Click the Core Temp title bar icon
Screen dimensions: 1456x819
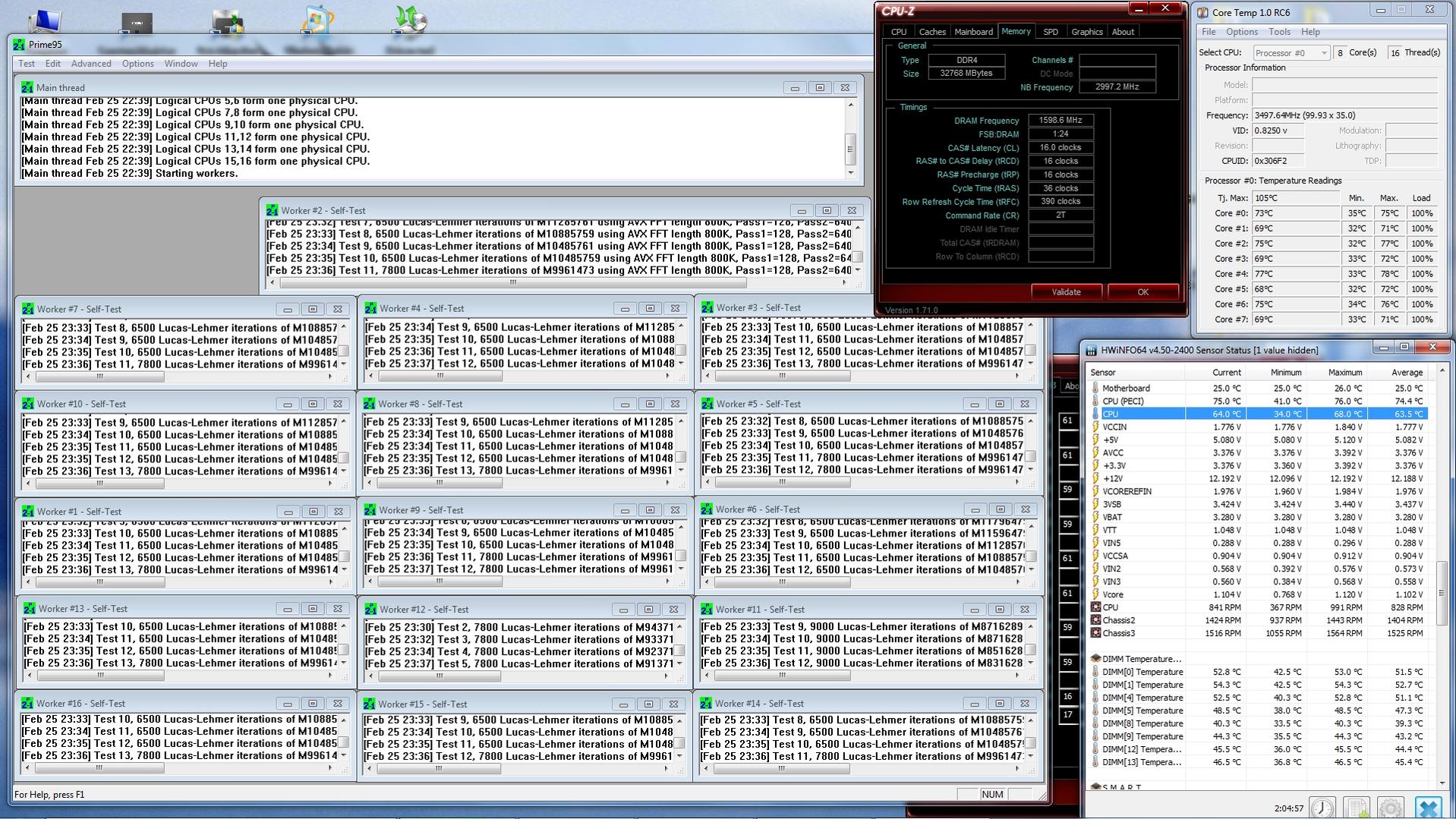pyautogui.click(x=1202, y=13)
